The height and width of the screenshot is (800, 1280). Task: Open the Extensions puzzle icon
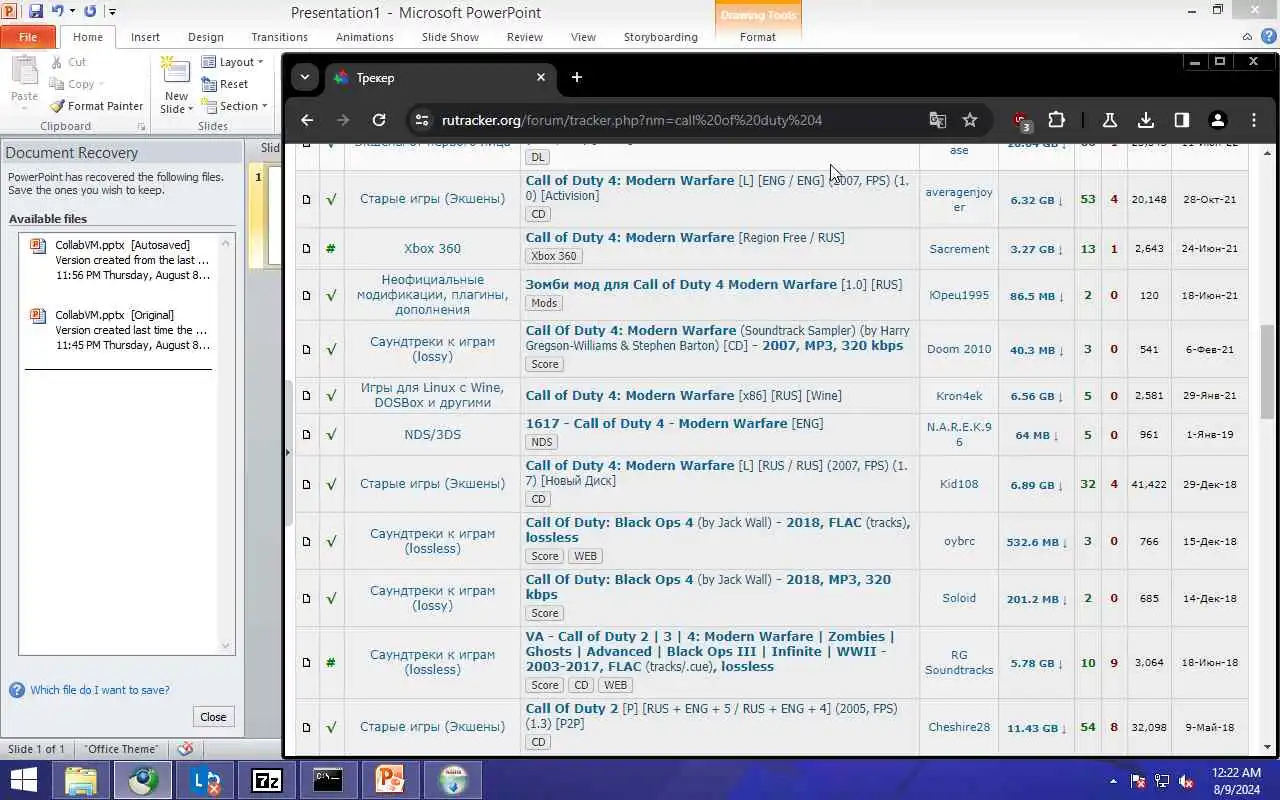click(x=1056, y=120)
